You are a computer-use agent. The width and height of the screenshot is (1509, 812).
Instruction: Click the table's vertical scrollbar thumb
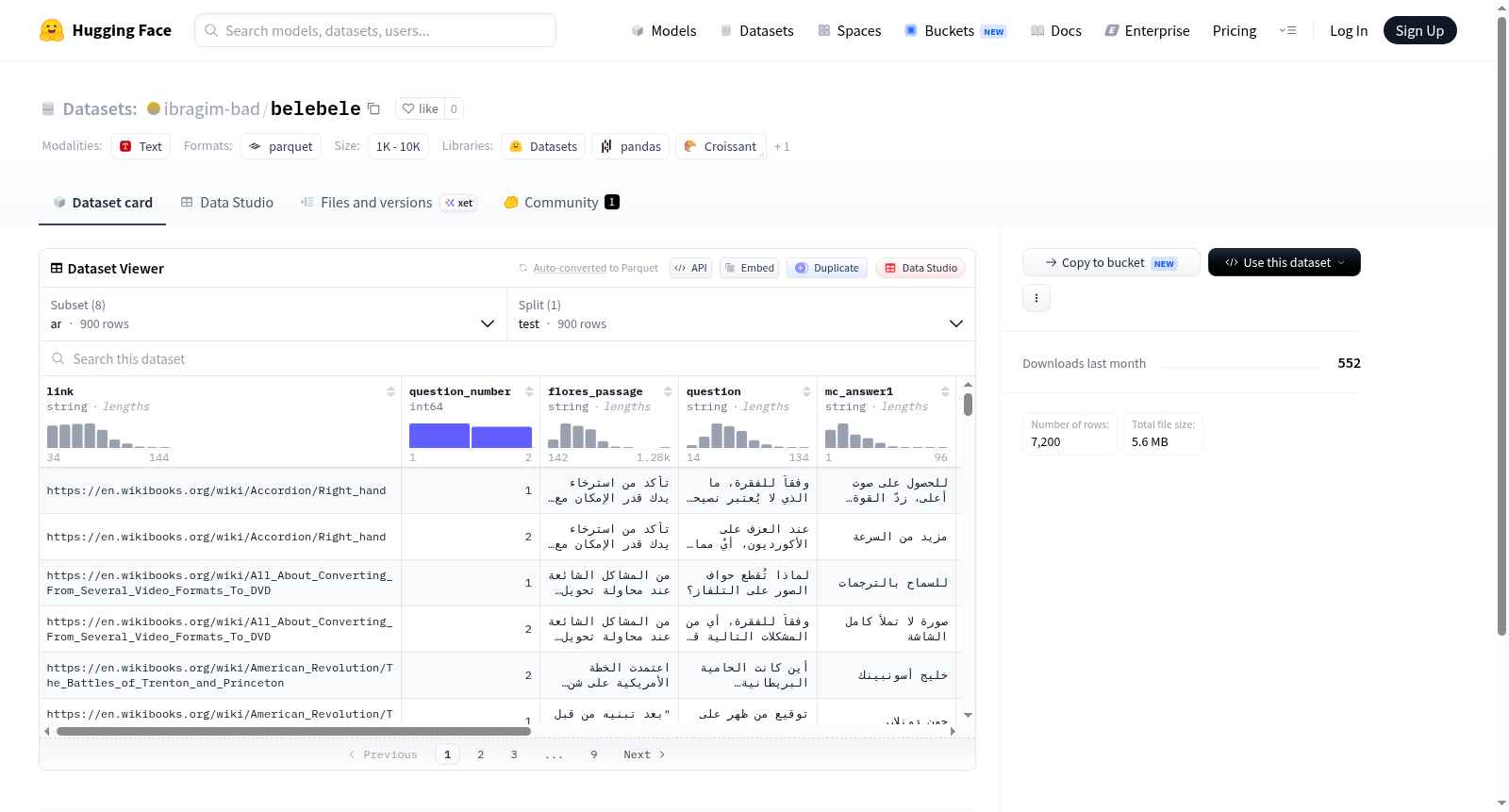[968, 405]
